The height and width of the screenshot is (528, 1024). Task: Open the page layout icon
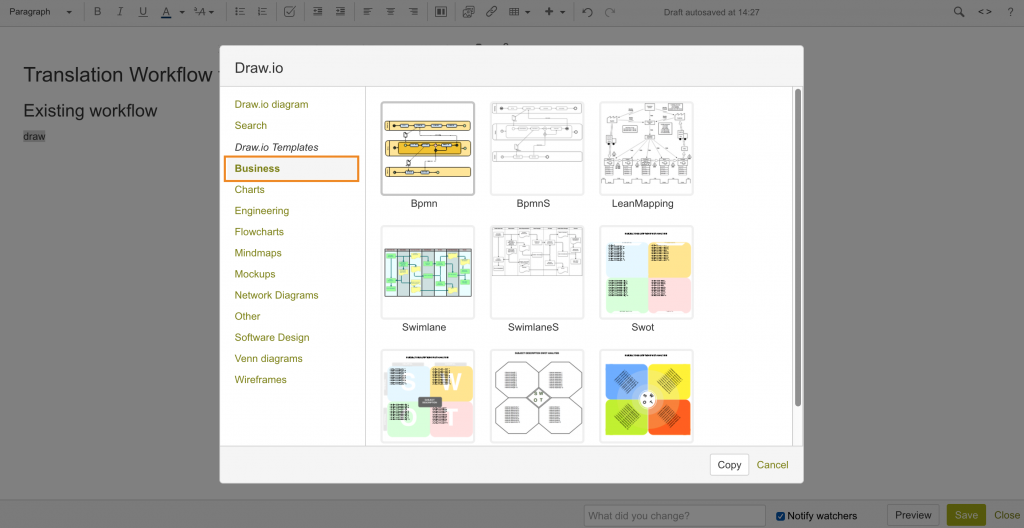click(x=441, y=12)
